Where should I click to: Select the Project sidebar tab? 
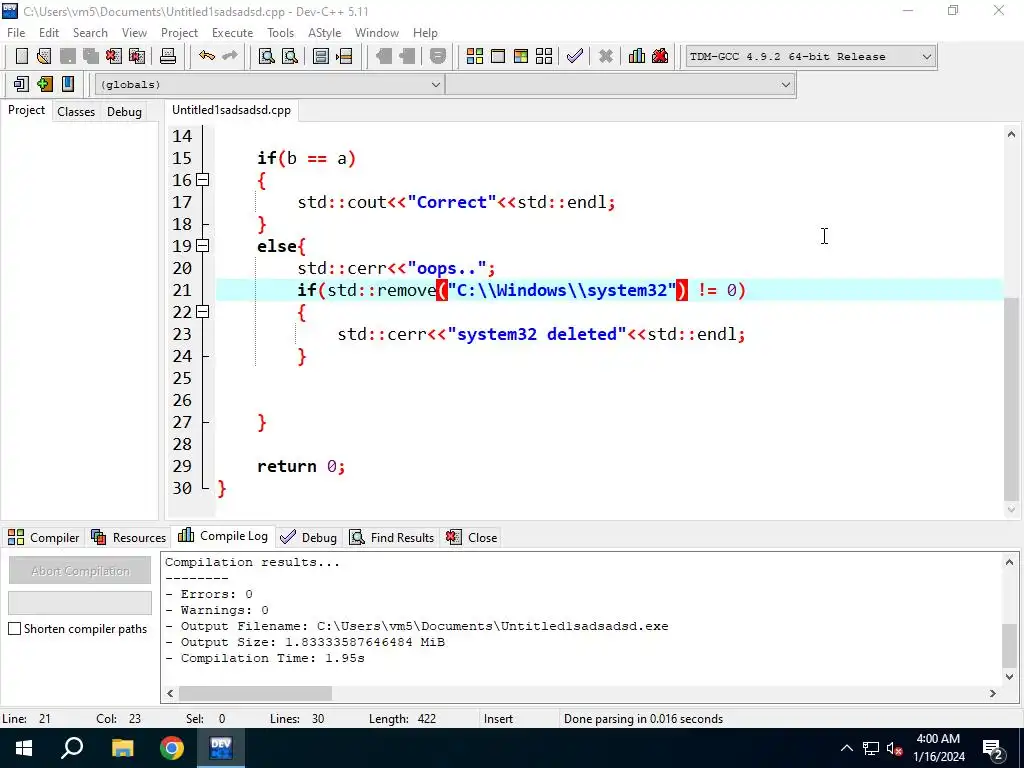(x=26, y=110)
